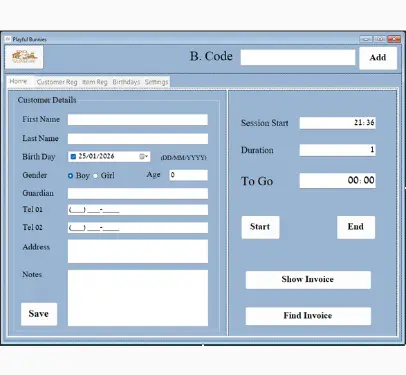This screenshot has height=375, width=406.
Task: Click into the Guardian field
Action: pyautogui.click(x=138, y=193)
